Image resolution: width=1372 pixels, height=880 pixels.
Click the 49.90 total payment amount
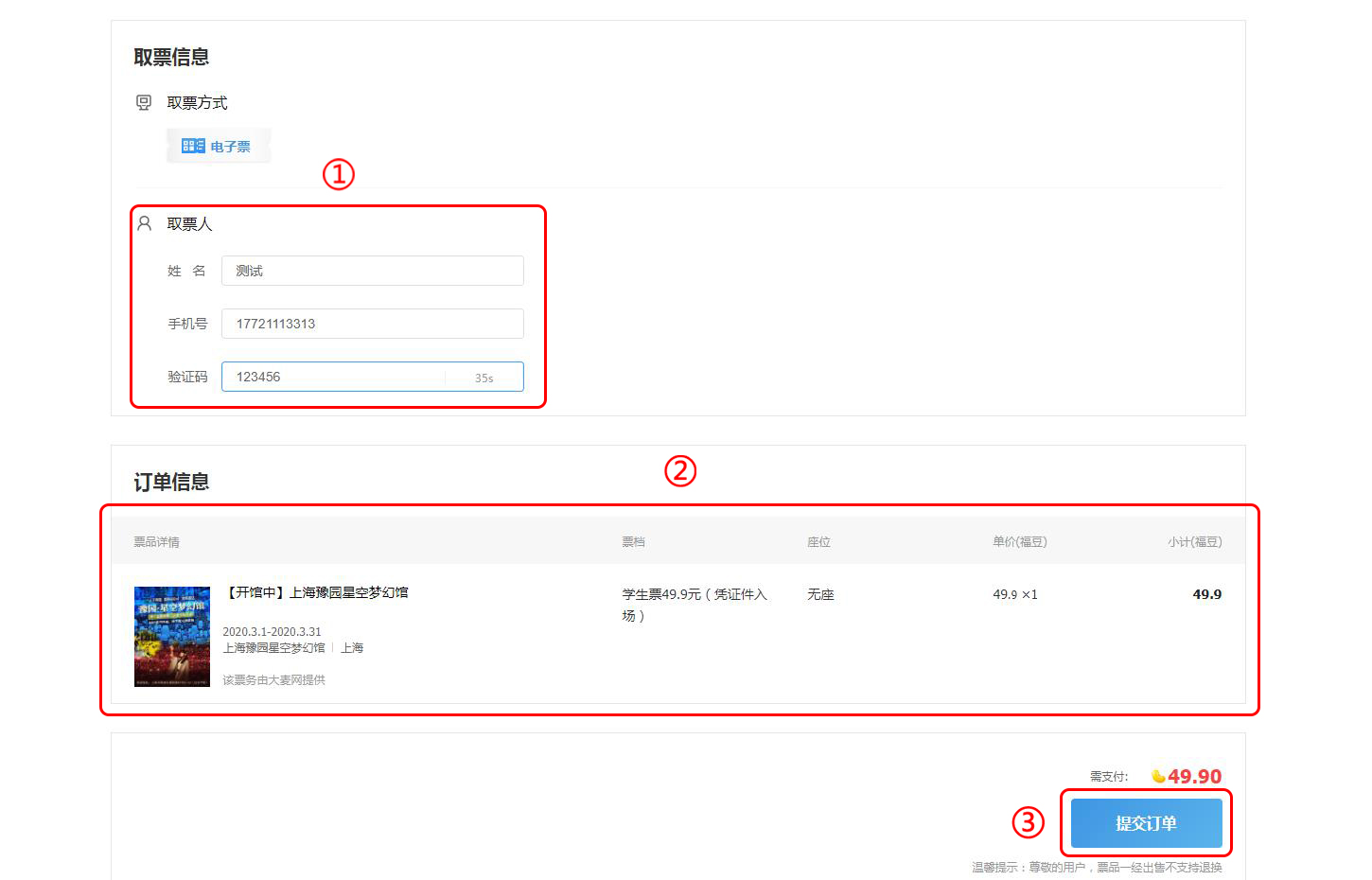[x=1194, y=777]
